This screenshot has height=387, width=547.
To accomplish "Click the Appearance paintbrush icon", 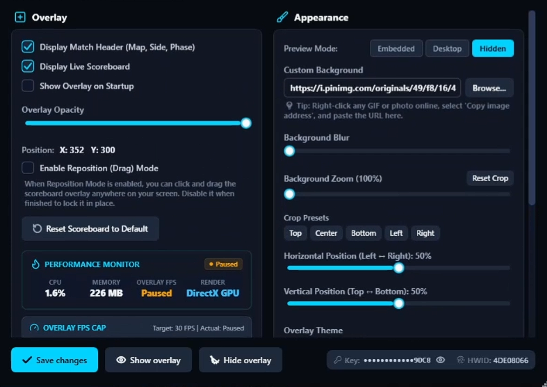I will click(282, 17).
